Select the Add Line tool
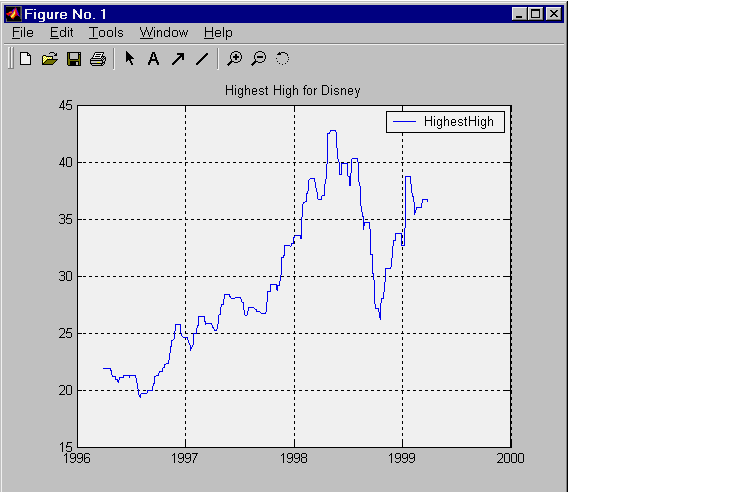The image size is (740, 492). pyautogui.click(x=202, y=59)
